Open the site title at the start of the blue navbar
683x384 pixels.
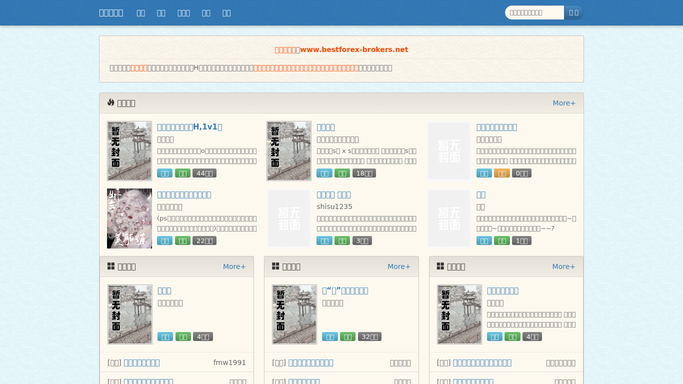point(111,13)
